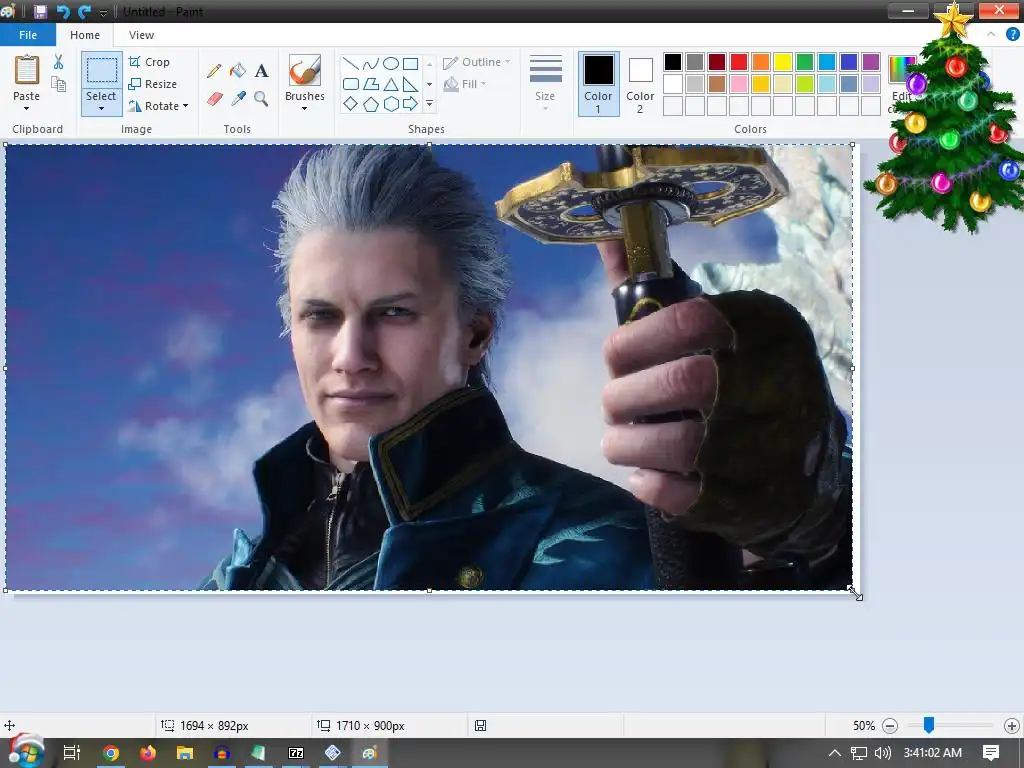
Task: Open the Paste dropdown arrow
Action: pyautogui.click(x=26, y=109)
